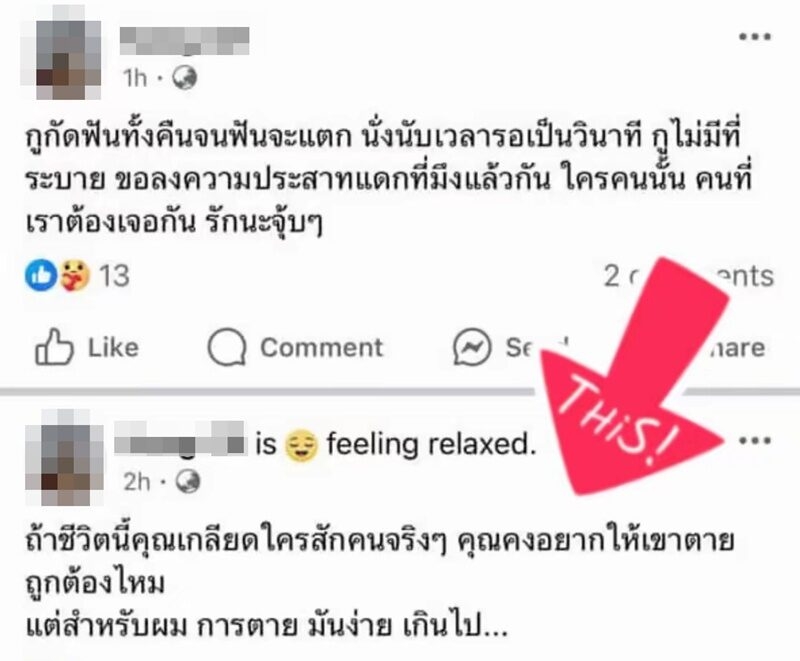The image size is (800, 661).
Task: Click the public globe icon on 1h post
Action: 184,78
